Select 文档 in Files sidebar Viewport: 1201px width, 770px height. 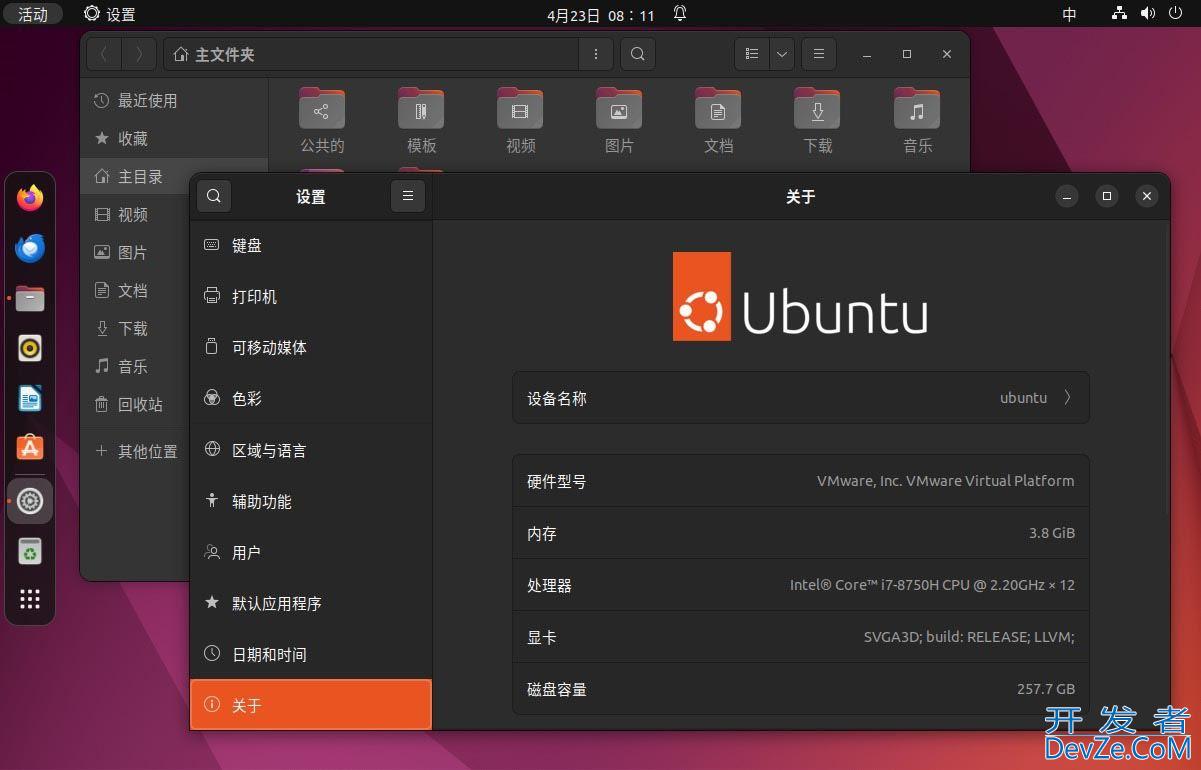[x=136, y=290]
